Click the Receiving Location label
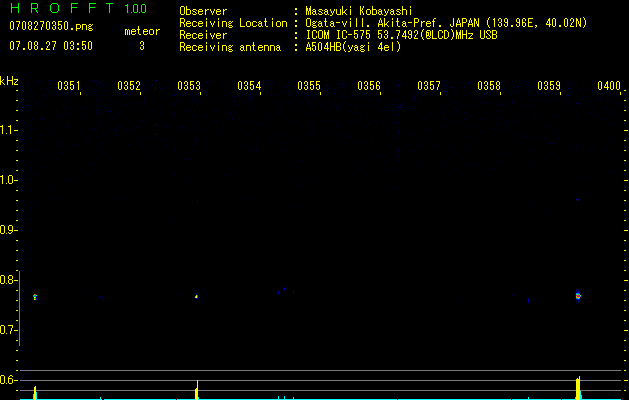The image size is (629, 400). tap(233, 23)
